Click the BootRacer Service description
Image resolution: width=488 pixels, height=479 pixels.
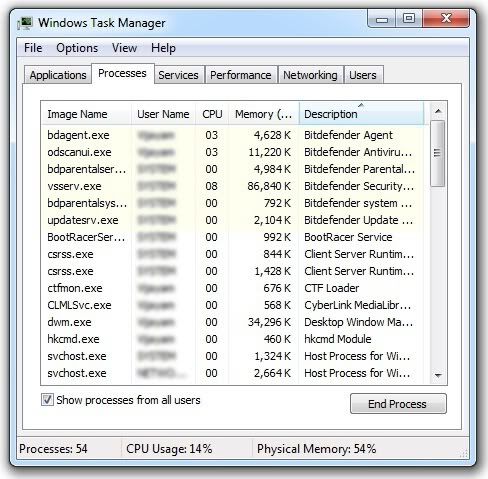(x=348, y=237)
